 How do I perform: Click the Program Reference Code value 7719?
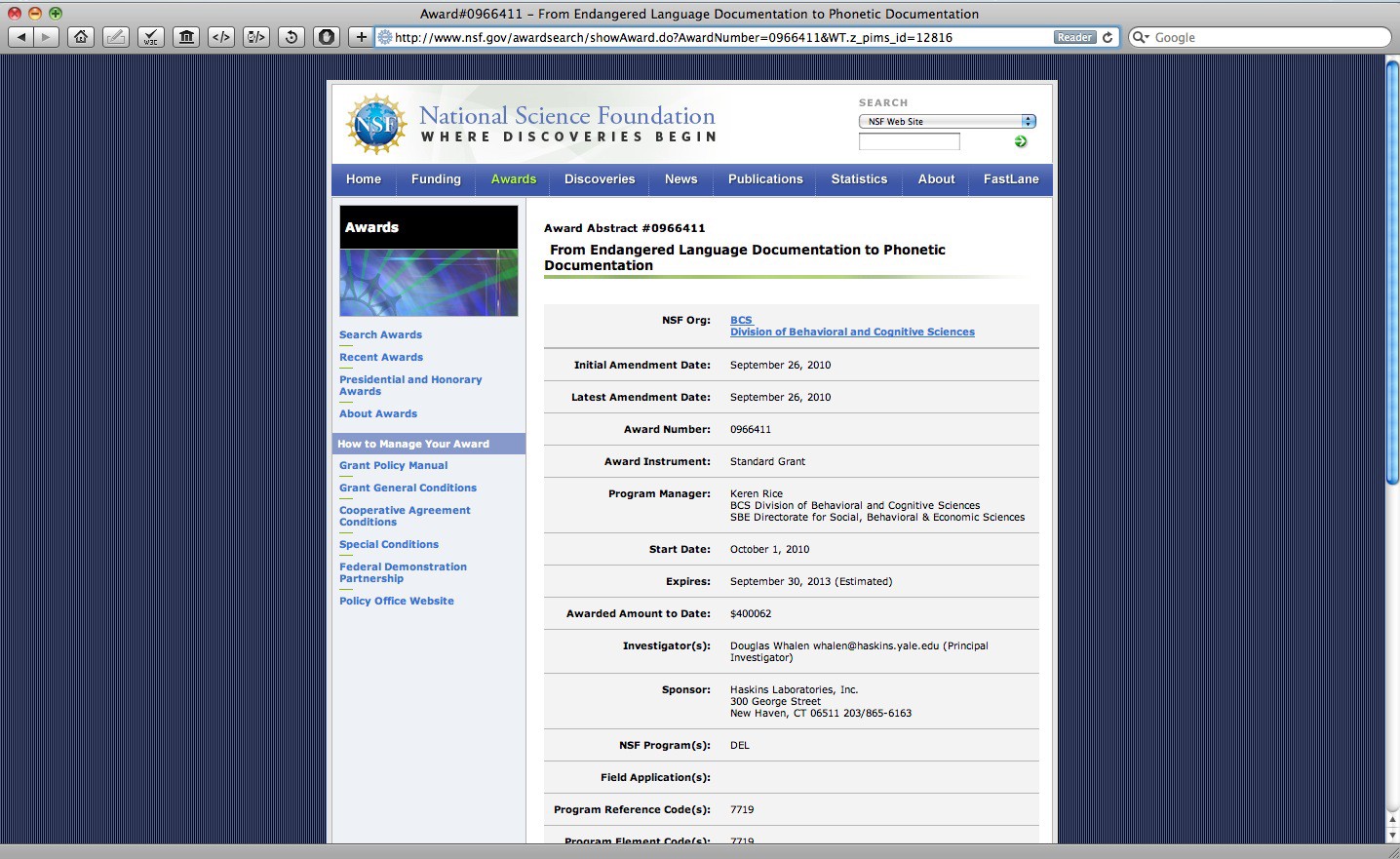pyautogui.click(x=742, y=809)
